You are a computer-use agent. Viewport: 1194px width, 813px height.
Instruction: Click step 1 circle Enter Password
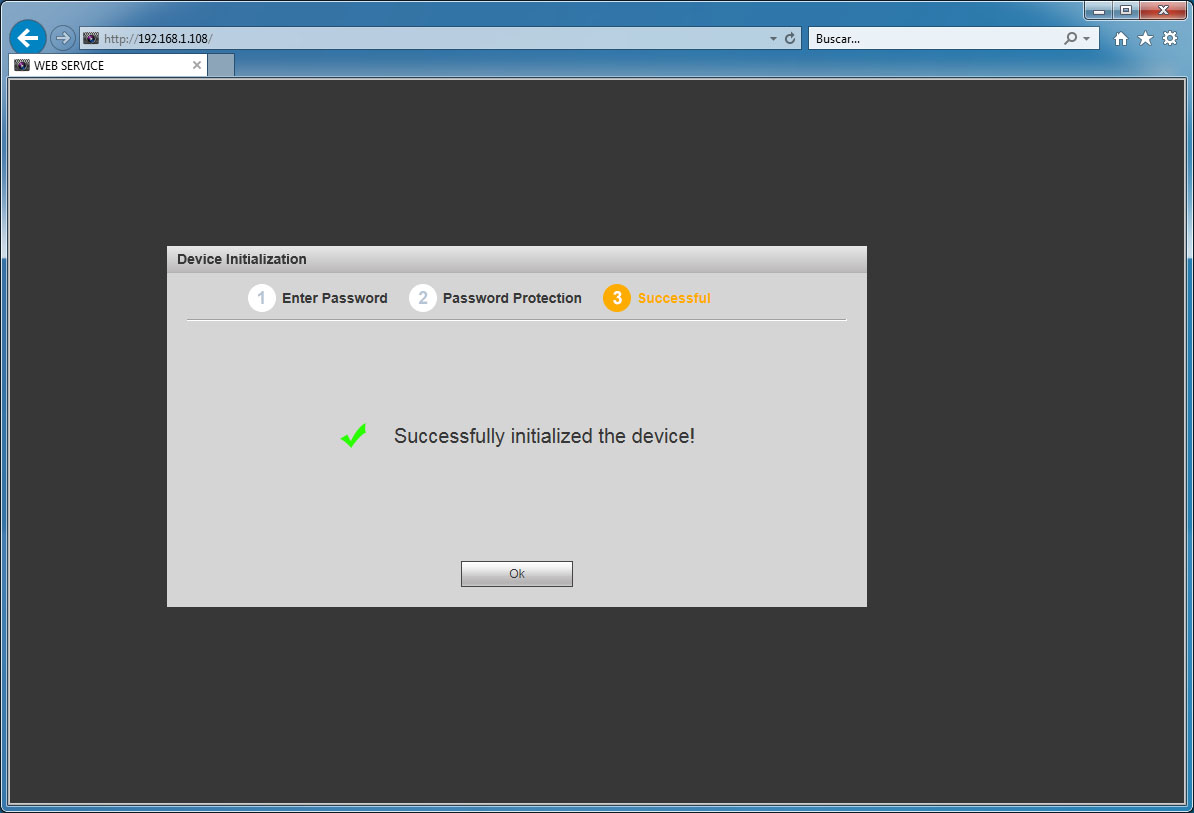click(261, 298)
